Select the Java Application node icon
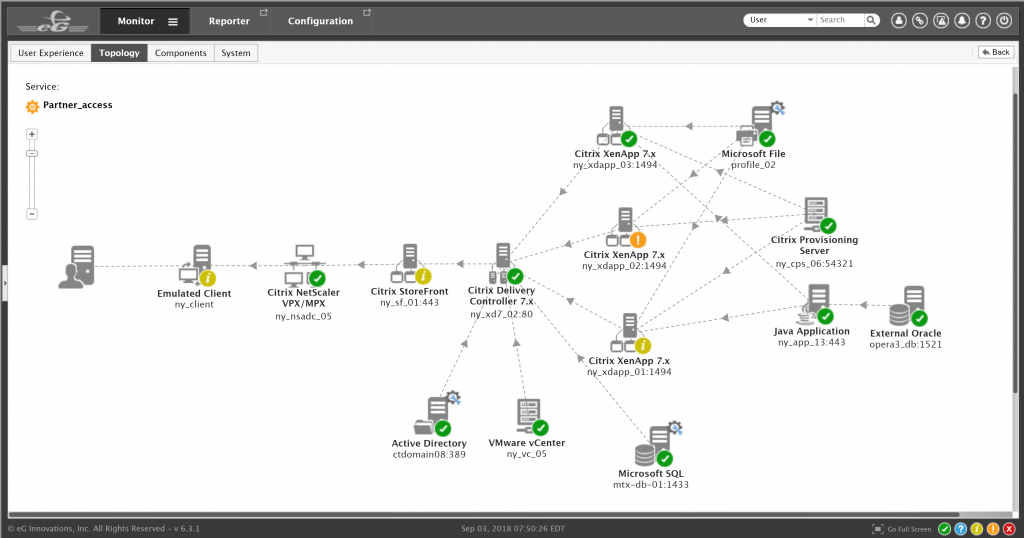This screenshot has width=1024, height=538. pyautogui.click(x=815, y=304)
